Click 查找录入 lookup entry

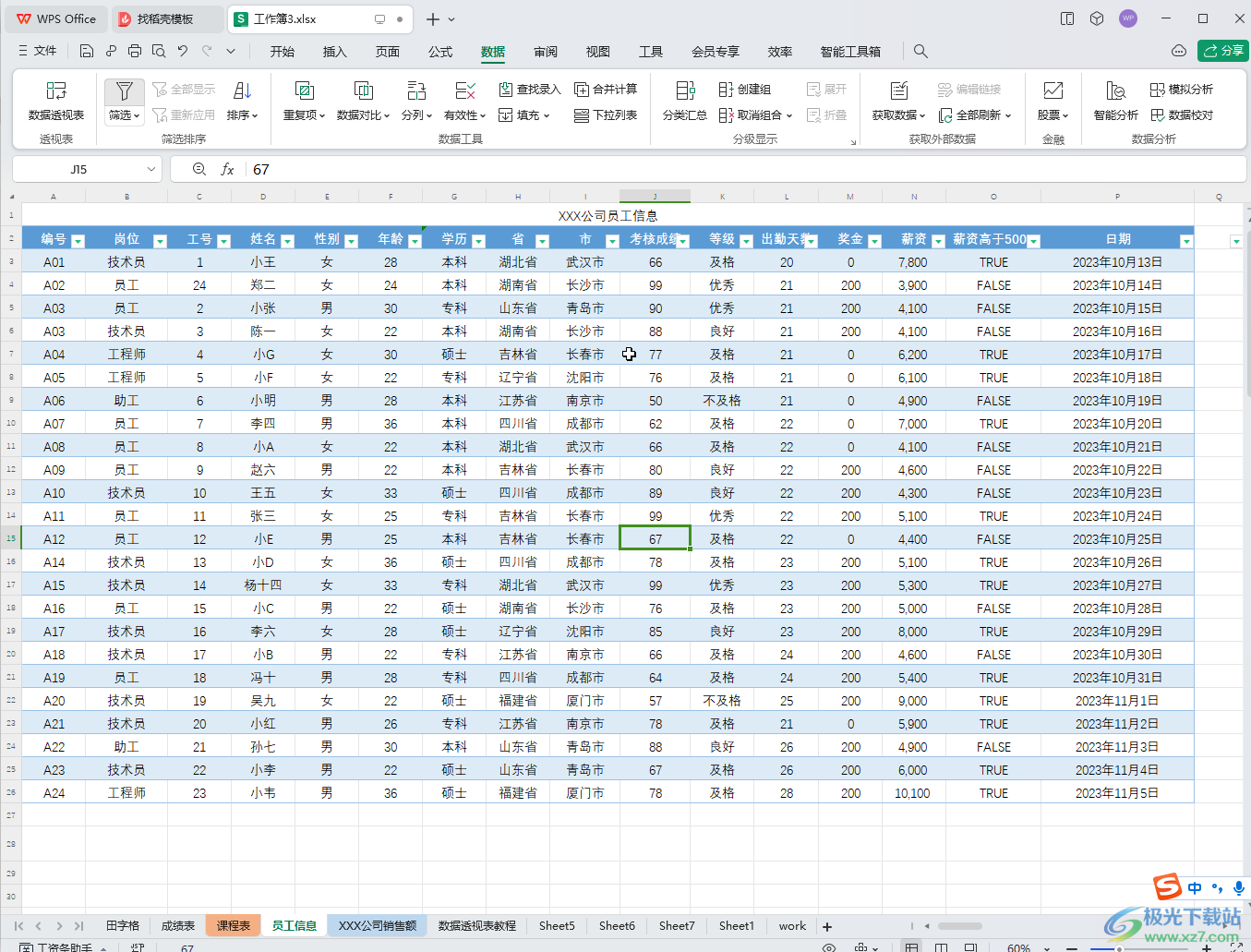pyautogui.click(x=530, y=90)
